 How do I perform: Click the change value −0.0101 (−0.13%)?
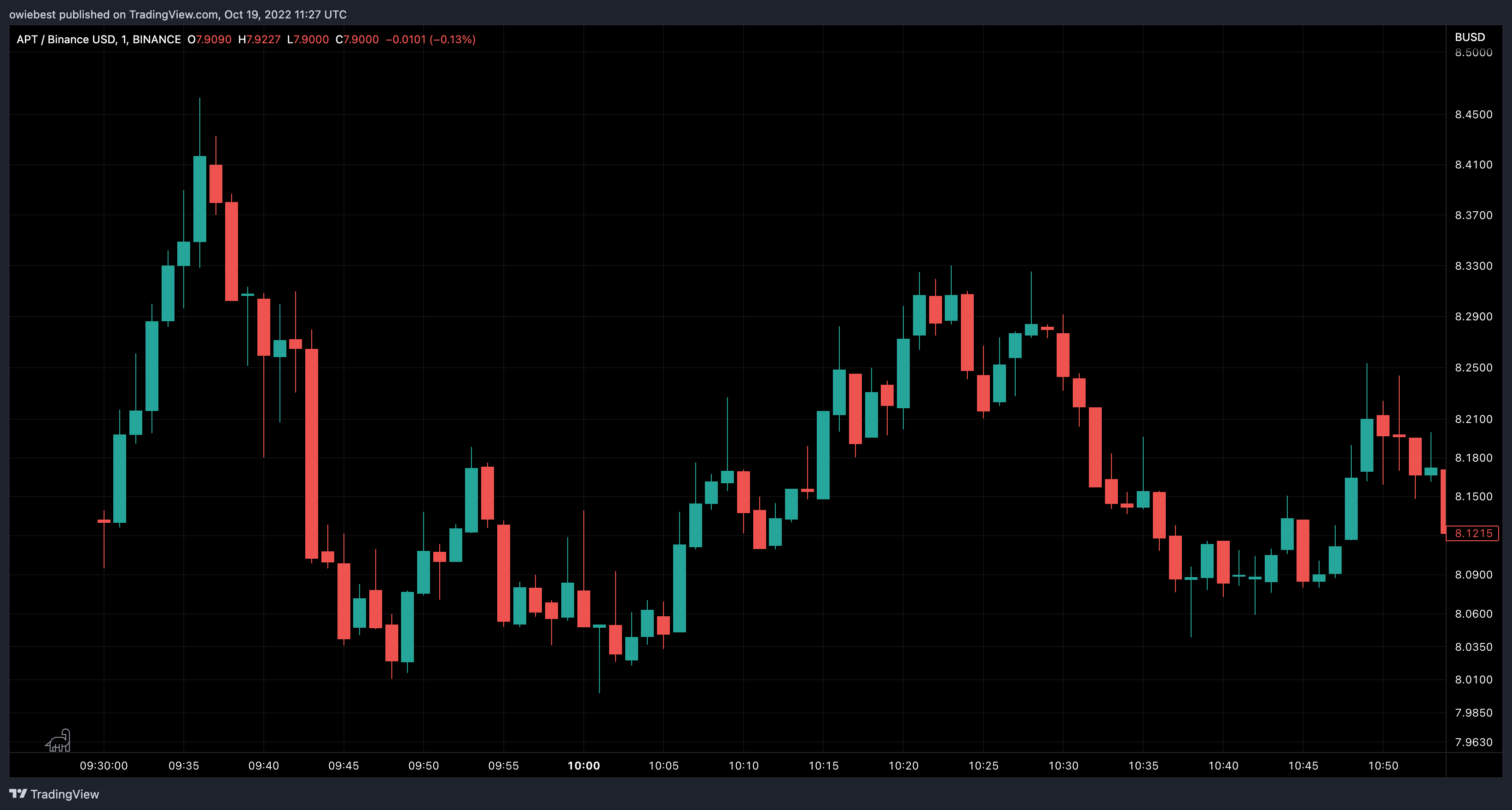(x=430, y=39)
